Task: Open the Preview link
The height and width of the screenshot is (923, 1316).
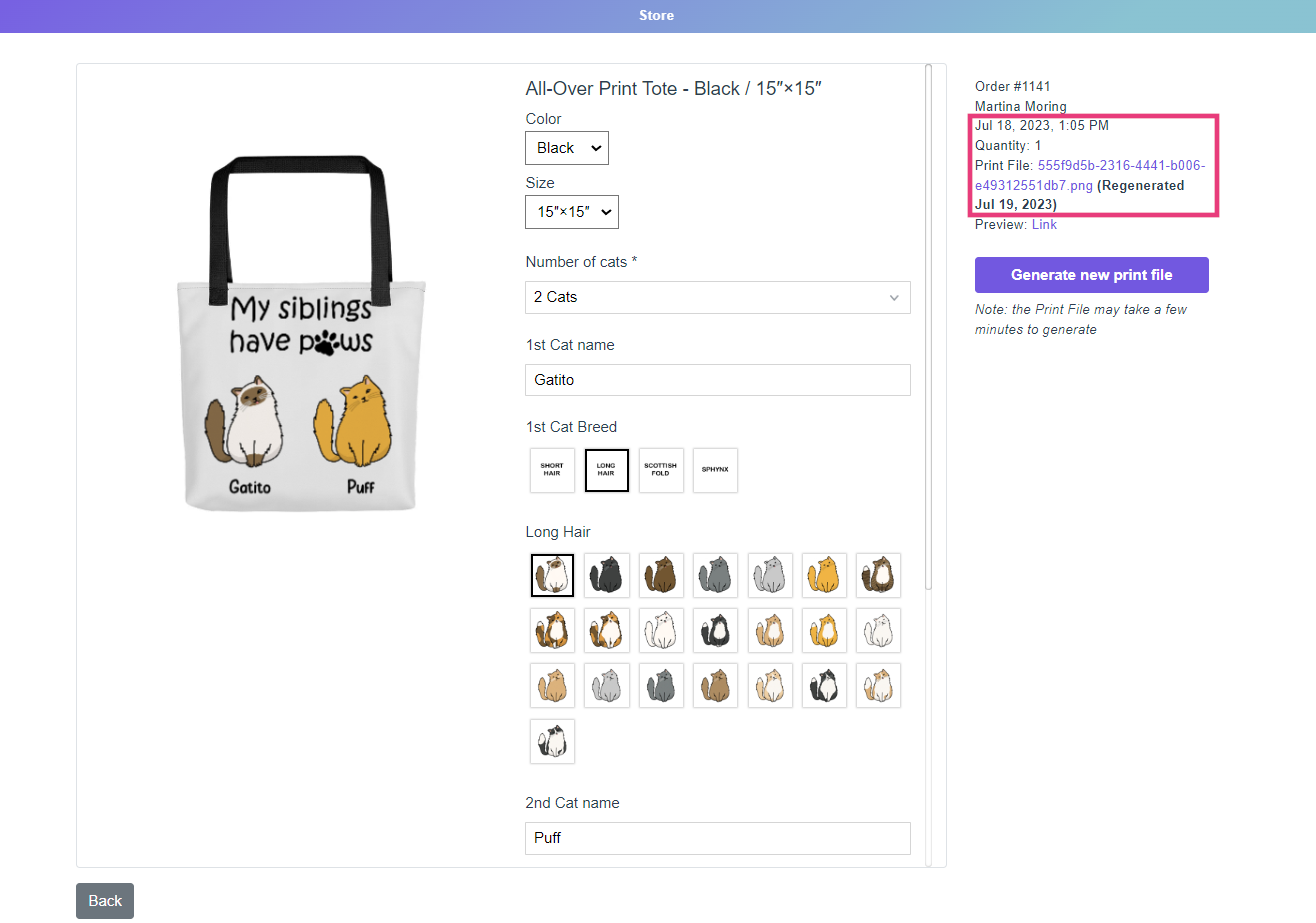Action: coord(1044,225)
